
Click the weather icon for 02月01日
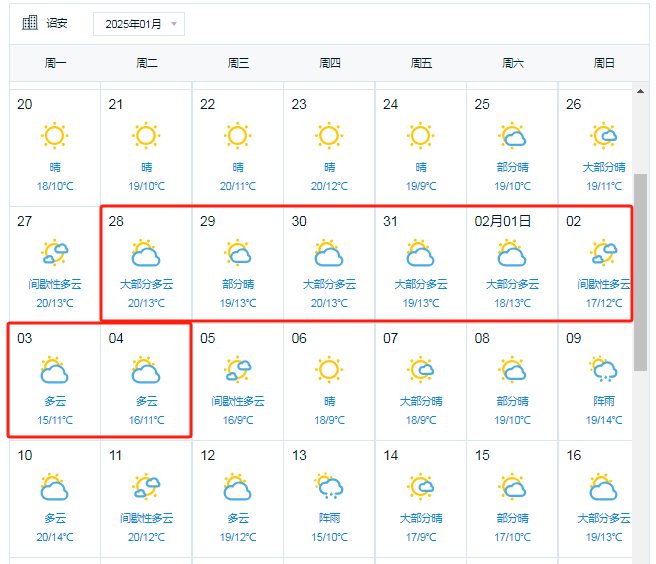pos(512,253)
